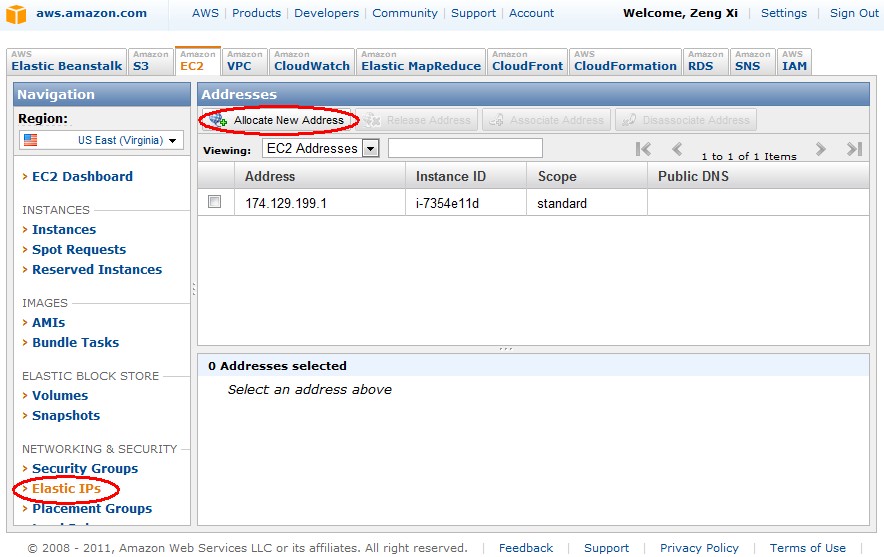Open the AWS menu in the top bar
The width and height of the screenshot is (884, 557).
coord(205,13)
